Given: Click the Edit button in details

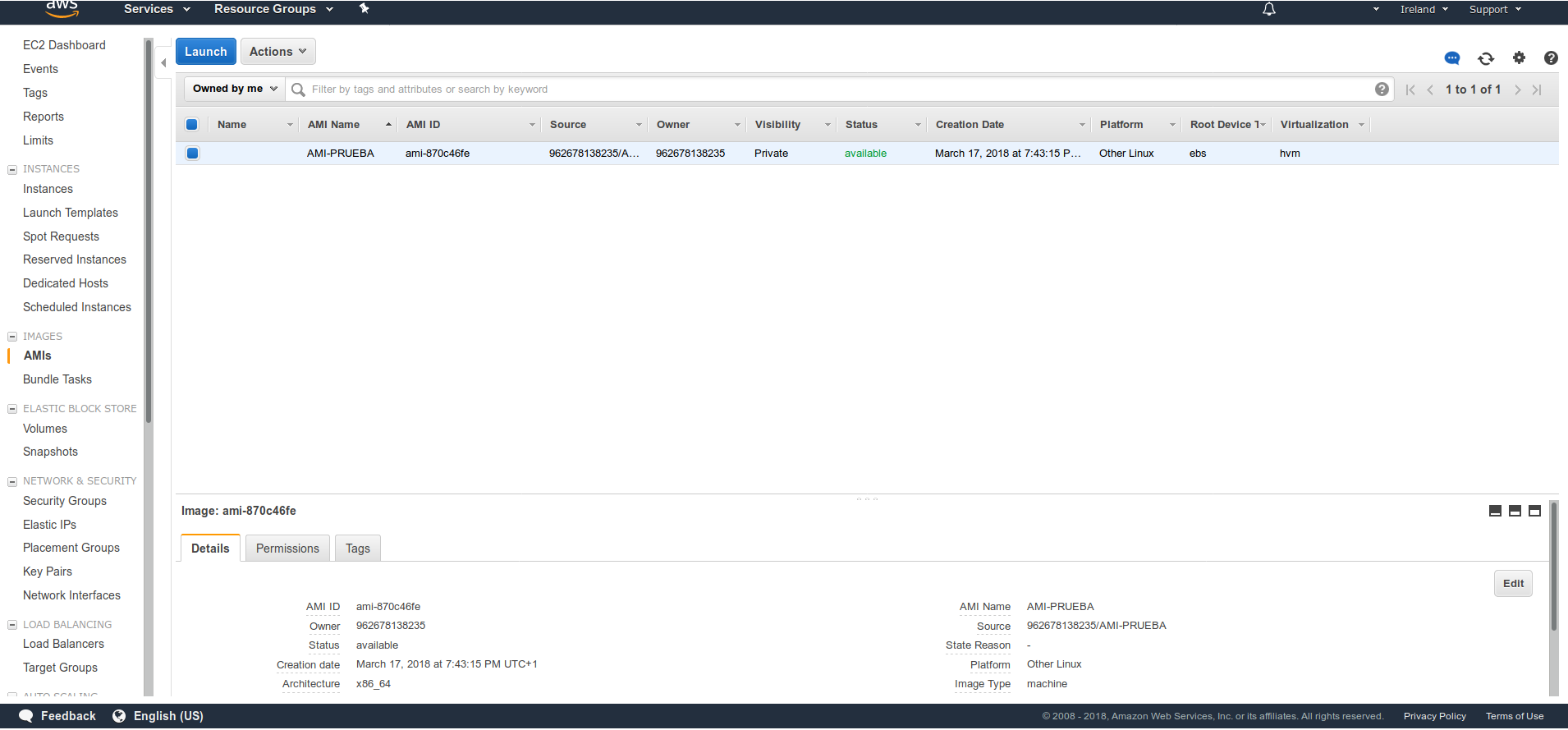Looking at the screenshot, I should [1512, 584].
